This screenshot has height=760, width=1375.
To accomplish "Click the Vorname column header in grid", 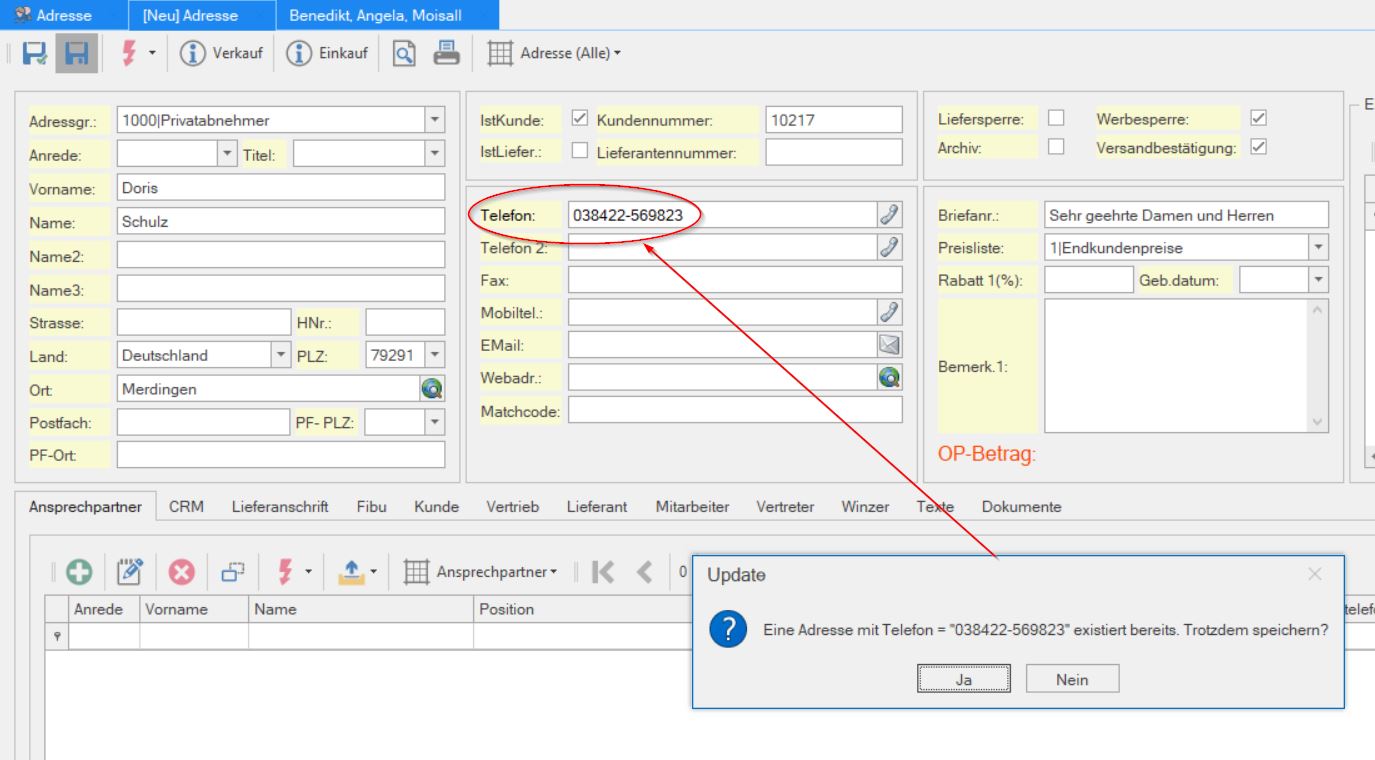I will click(x=194, y=609).
